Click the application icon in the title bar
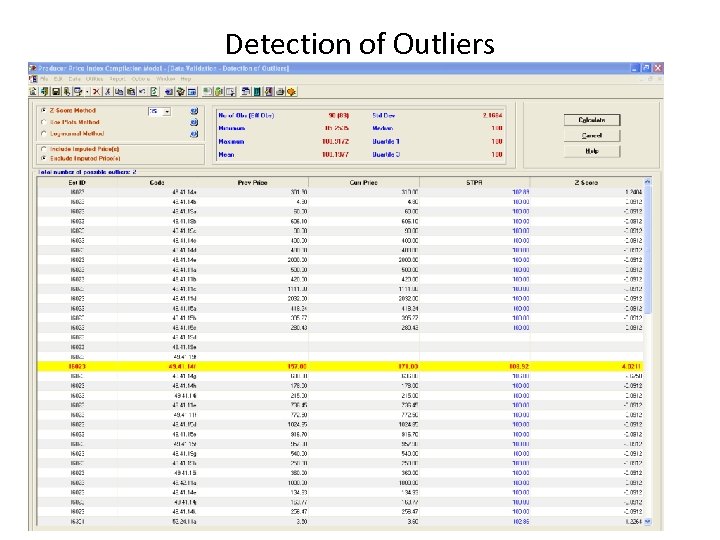 [33, 68]
